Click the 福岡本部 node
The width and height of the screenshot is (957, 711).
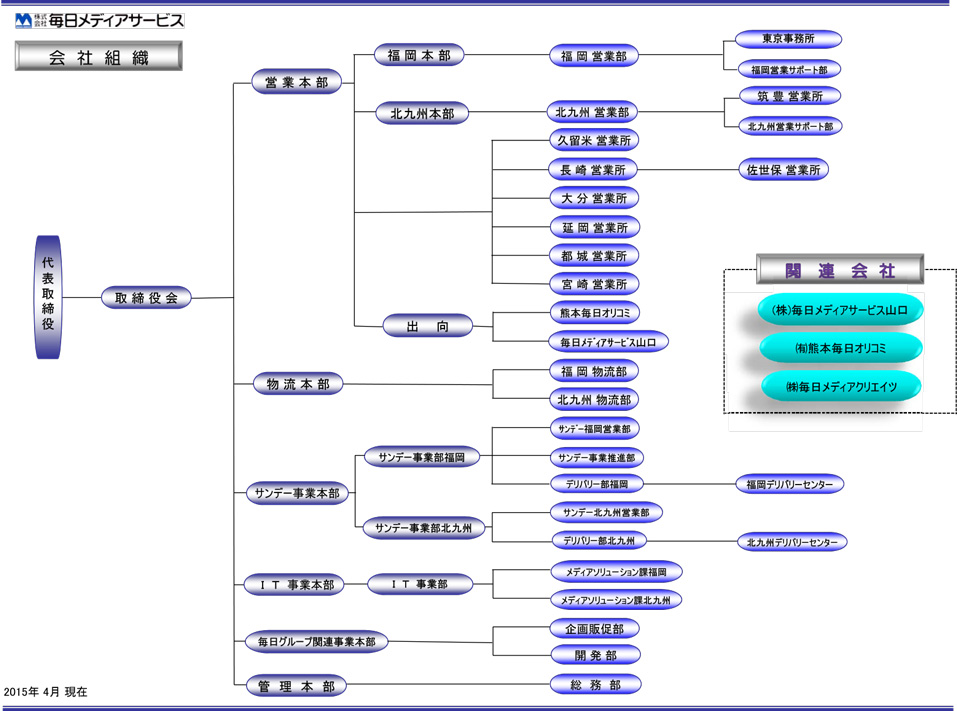pyautogui.click(x=419, y=56)
